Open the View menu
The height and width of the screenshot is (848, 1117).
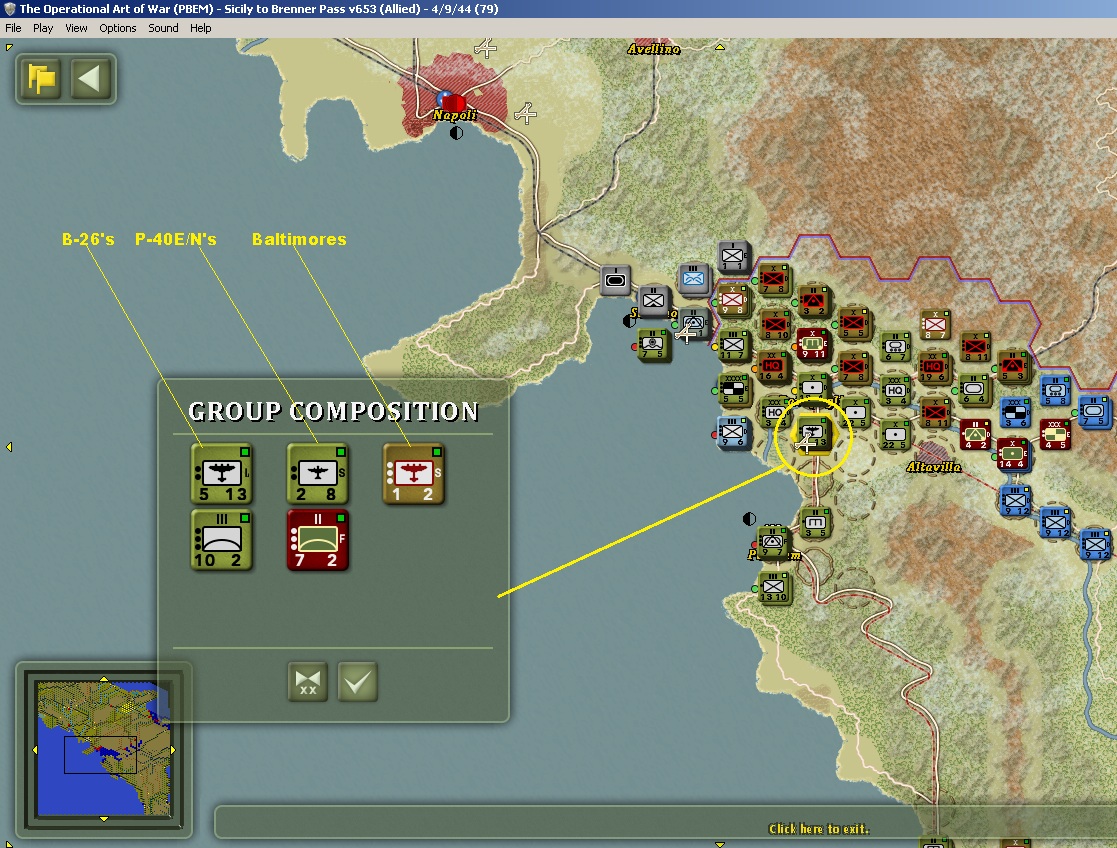click(76, 28)
